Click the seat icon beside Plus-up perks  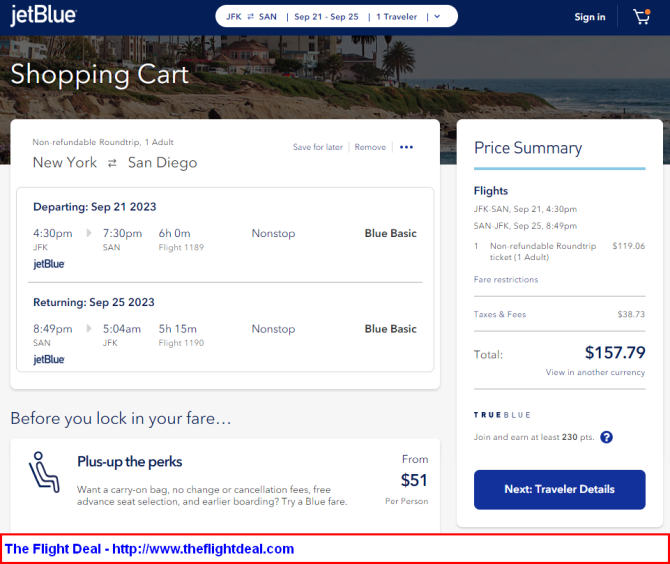[44, 472]
